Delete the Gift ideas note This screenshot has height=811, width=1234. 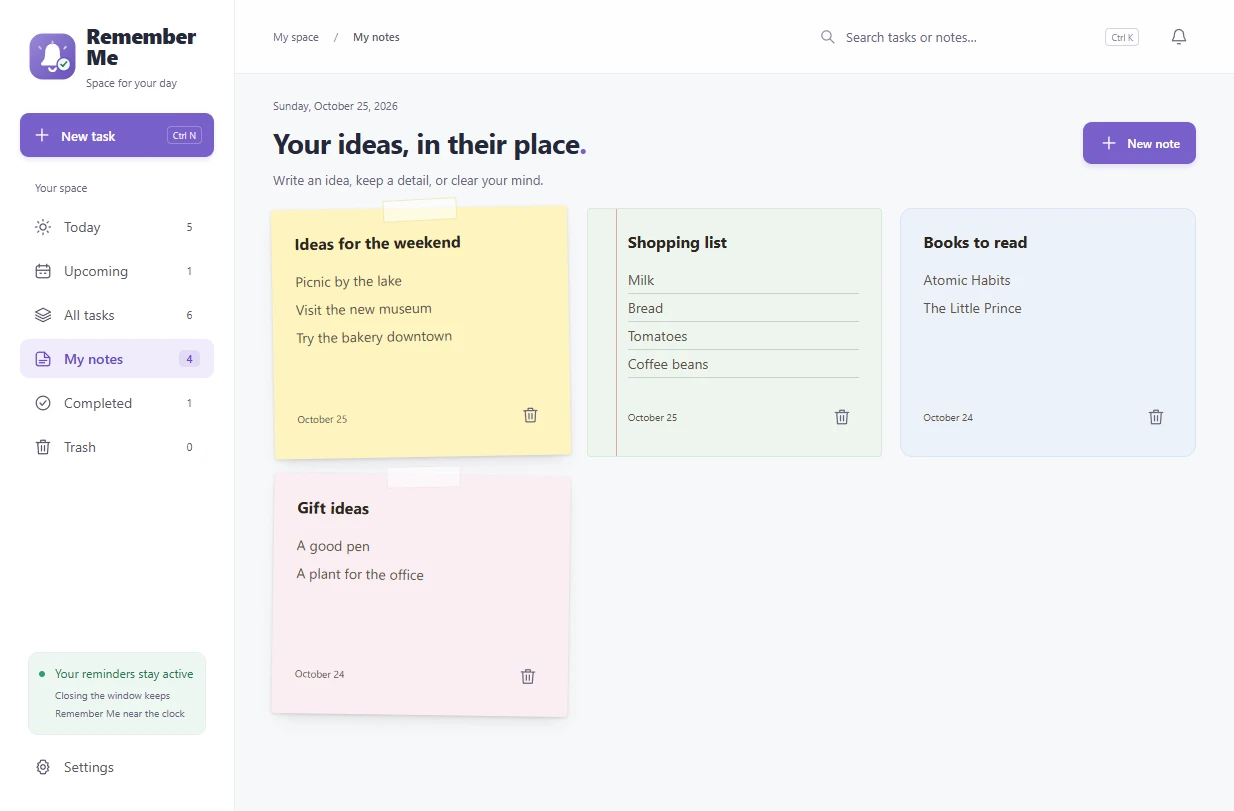click(x=528, y=676)
